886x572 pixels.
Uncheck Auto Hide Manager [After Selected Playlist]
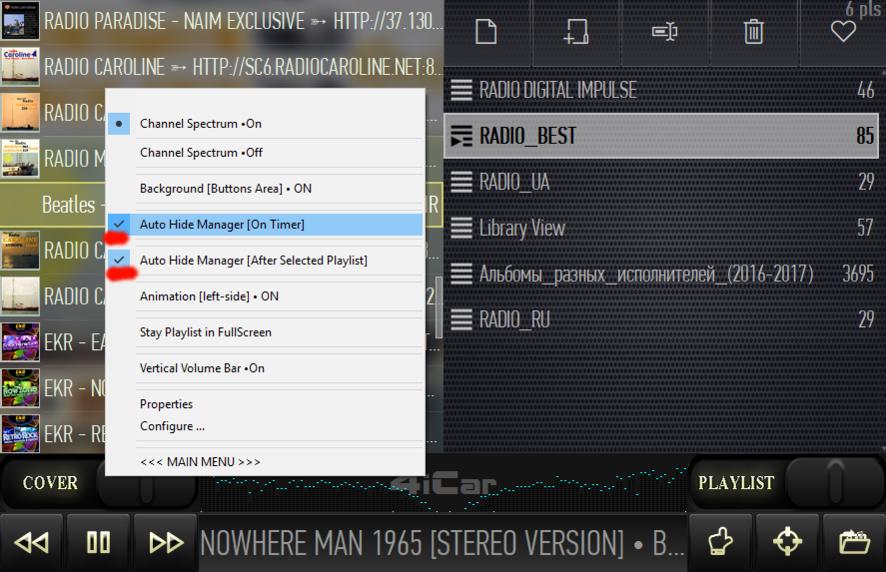(x=253, y=260)
